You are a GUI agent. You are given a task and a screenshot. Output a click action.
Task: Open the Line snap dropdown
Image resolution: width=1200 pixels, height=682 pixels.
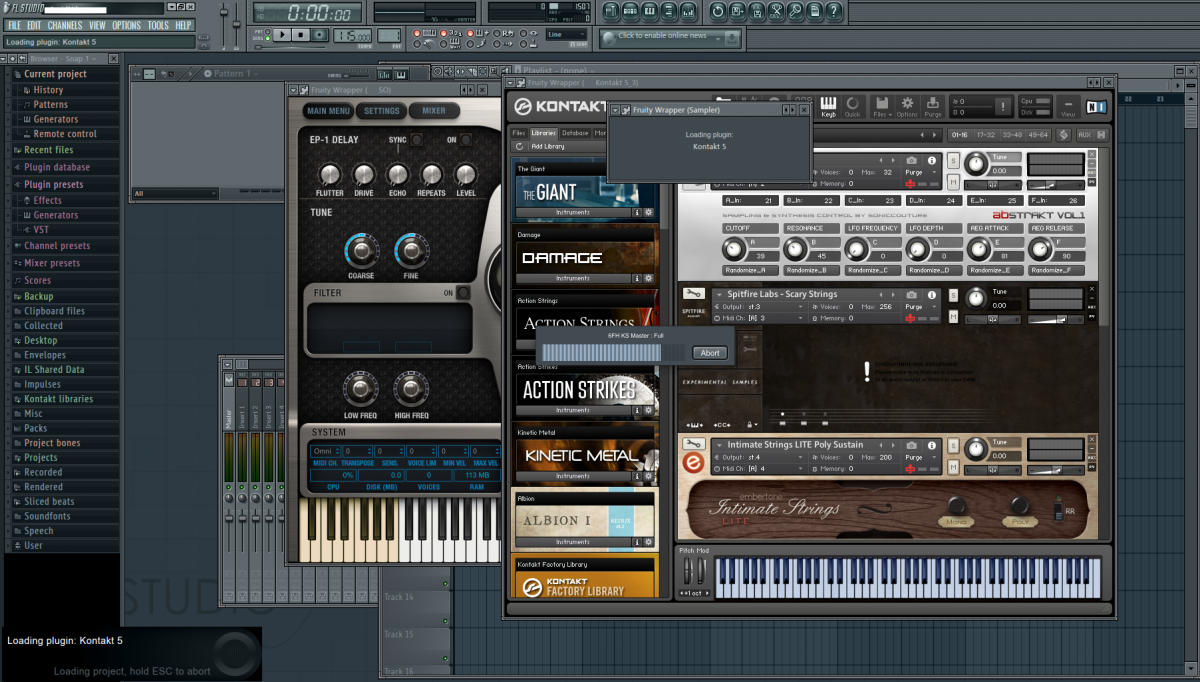tap(567, 34)
